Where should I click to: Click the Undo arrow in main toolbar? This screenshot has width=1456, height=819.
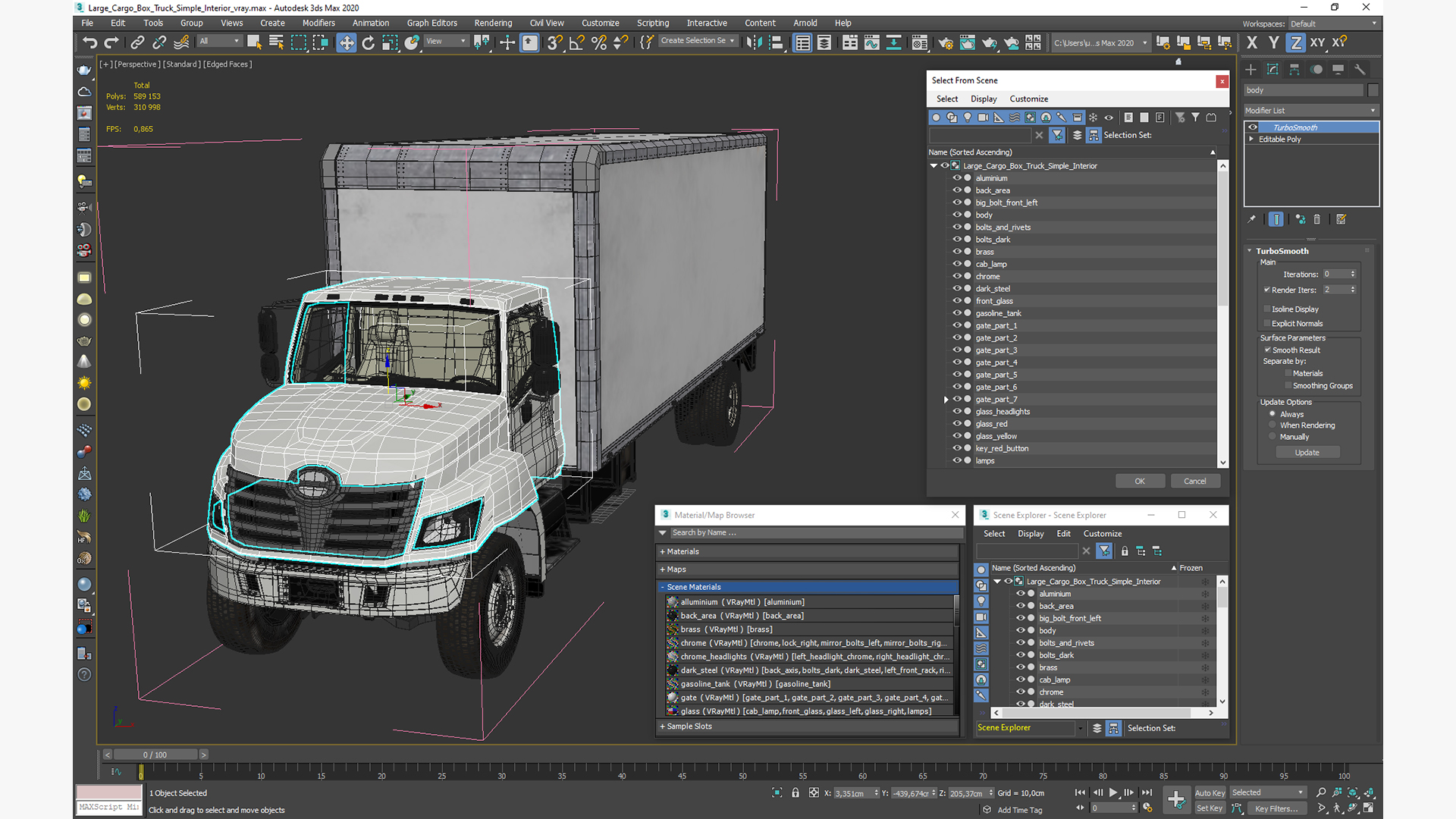click(x=89, y=43)
